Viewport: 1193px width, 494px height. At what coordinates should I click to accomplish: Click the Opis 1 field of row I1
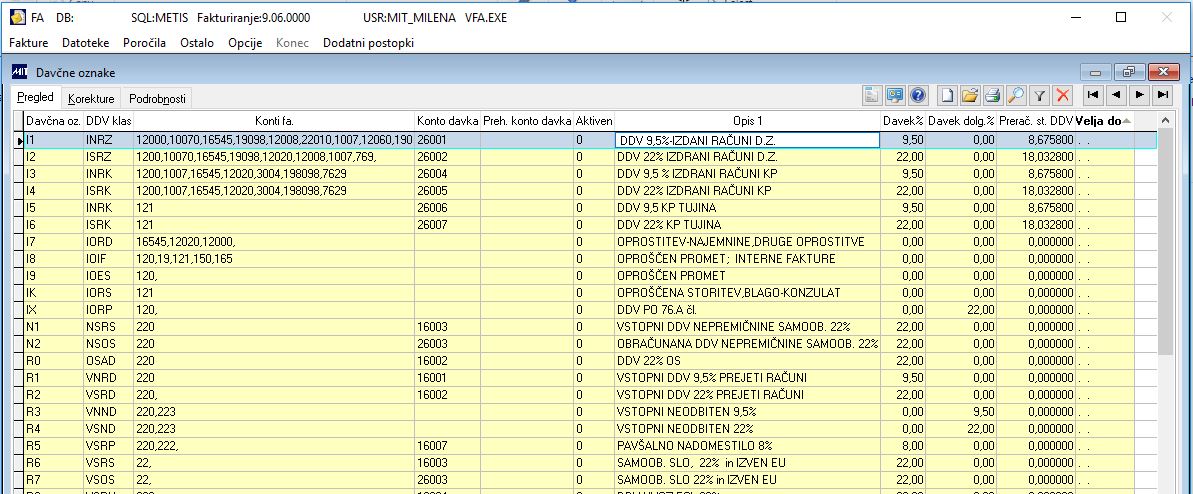[x=747, y=140]
